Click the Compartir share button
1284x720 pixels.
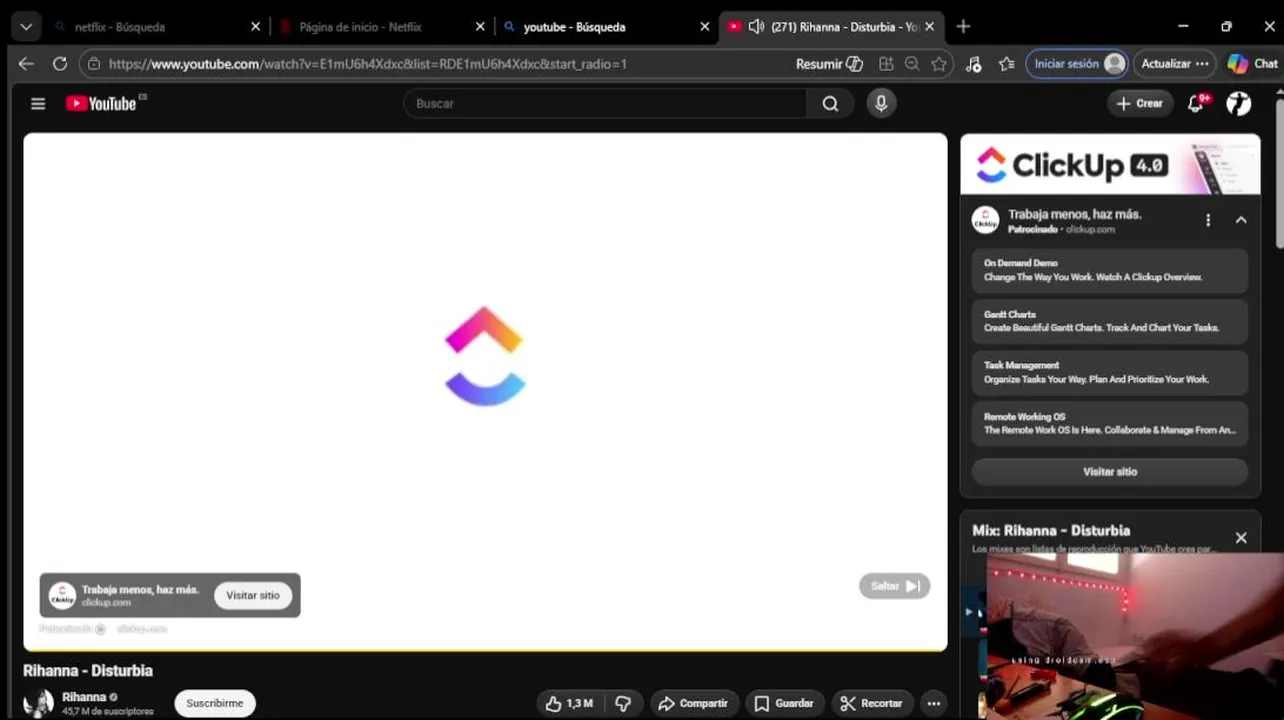point(694,703)
